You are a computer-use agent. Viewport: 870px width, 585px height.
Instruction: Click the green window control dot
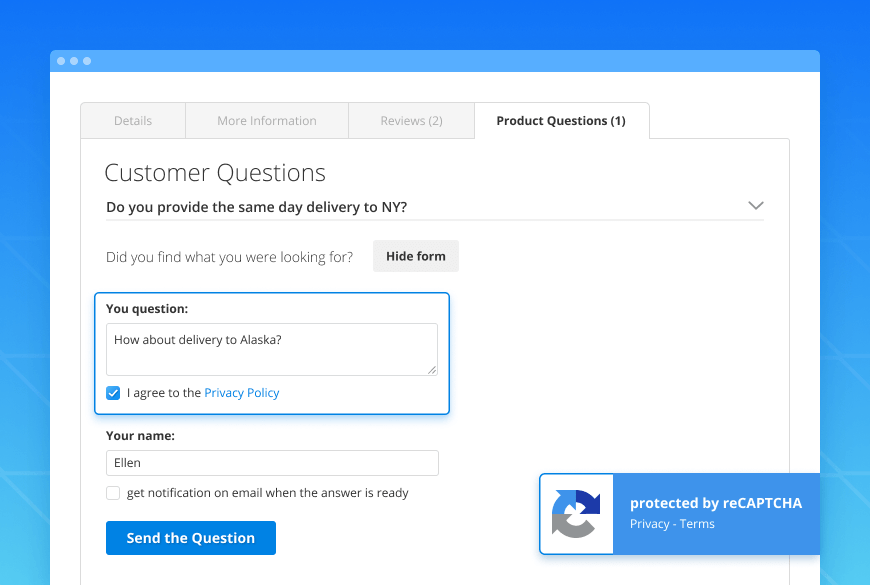coord(87,61)
